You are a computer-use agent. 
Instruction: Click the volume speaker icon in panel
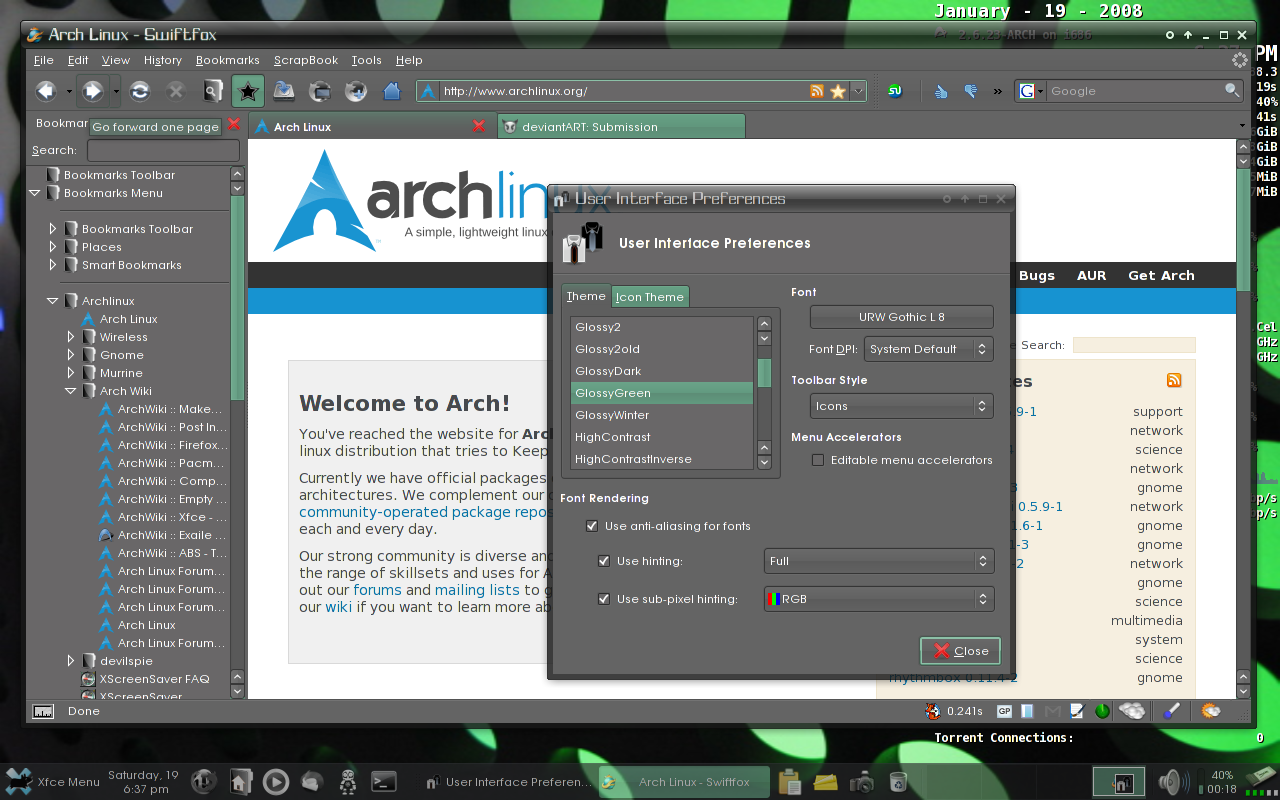click(1169, 781)
